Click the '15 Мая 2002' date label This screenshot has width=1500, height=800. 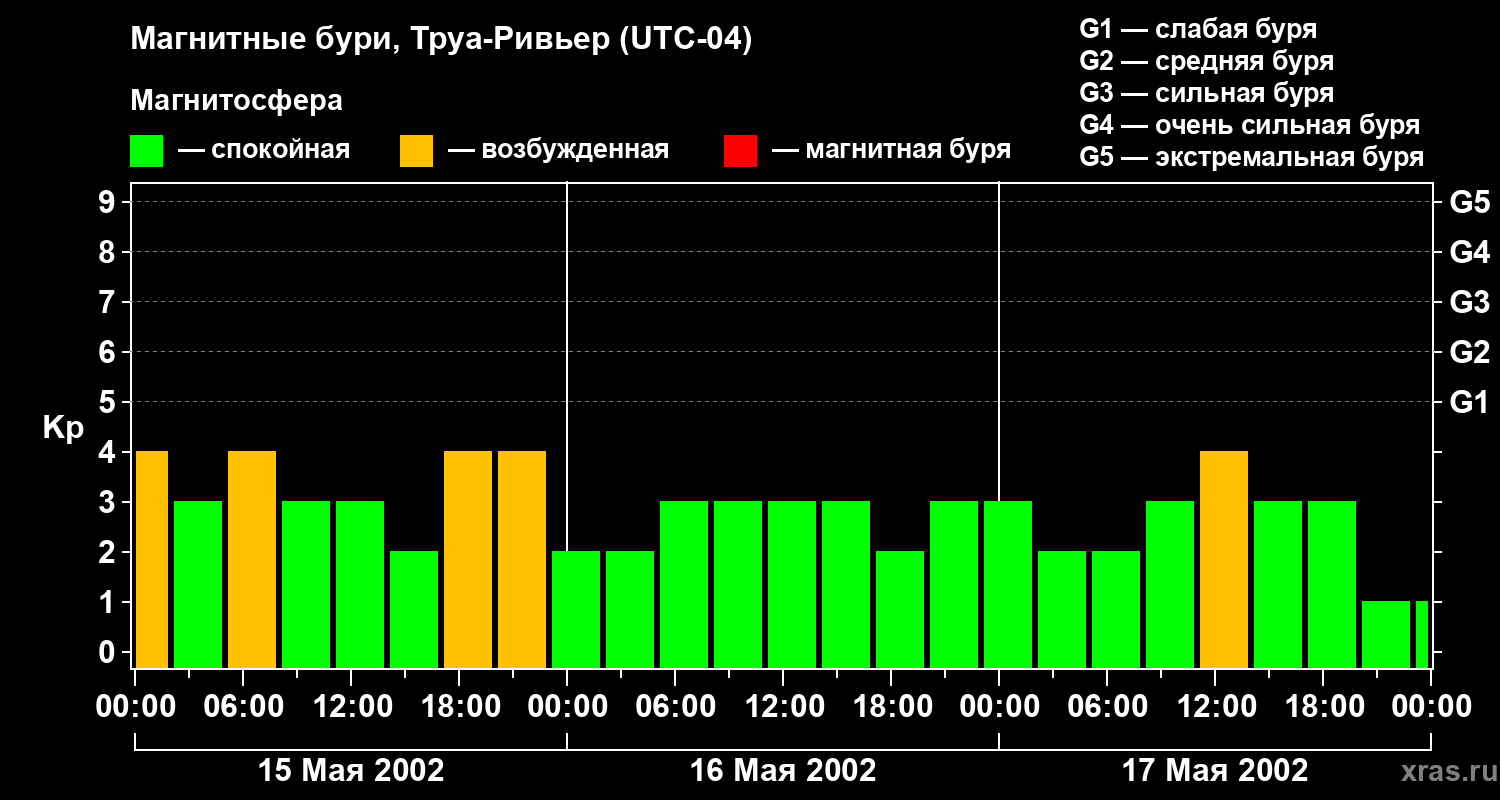[x=351, y=770]
